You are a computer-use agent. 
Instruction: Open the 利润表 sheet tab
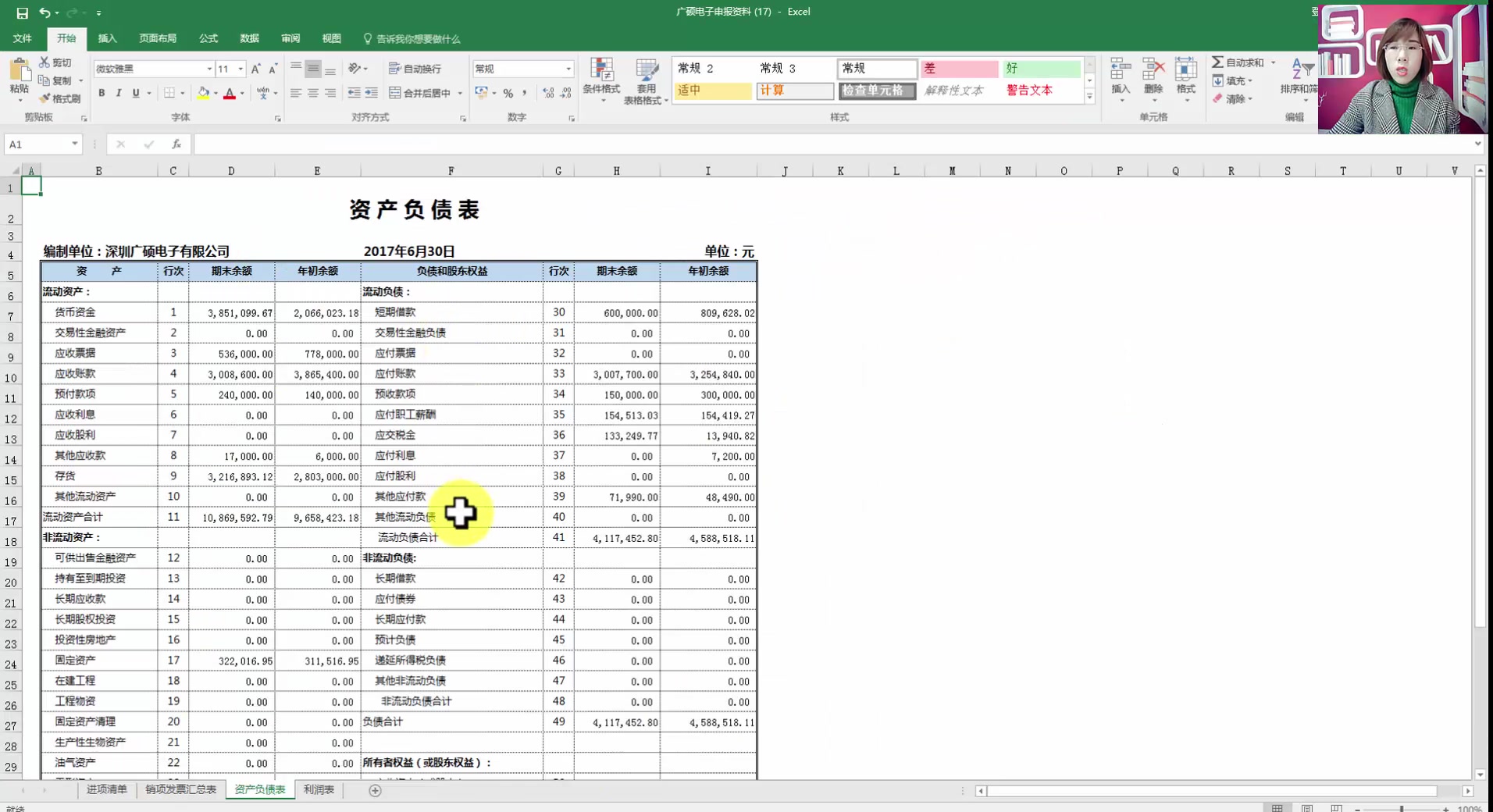[318, 789]
